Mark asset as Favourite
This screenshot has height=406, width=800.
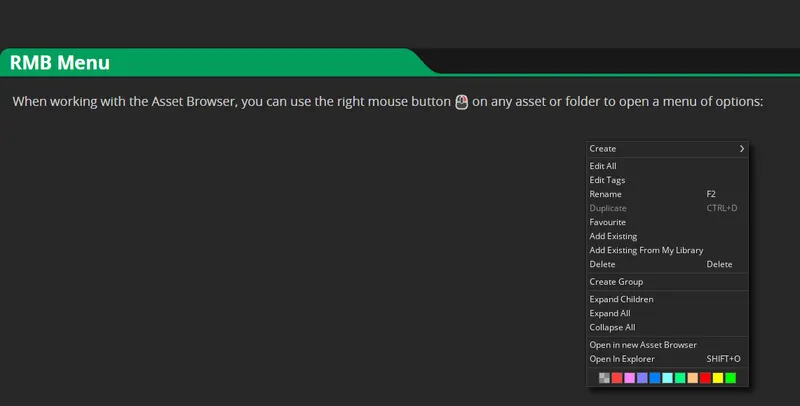coord(607,222)
